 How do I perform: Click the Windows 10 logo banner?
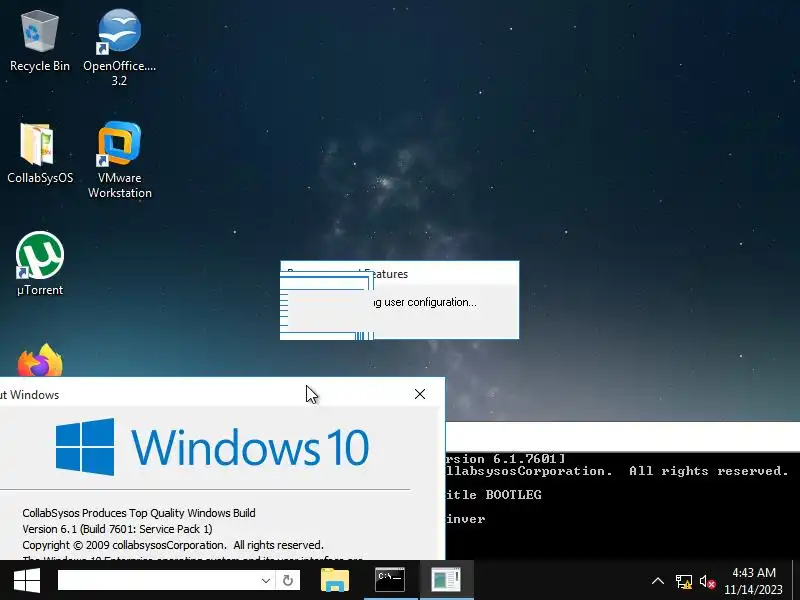(212, 447)
